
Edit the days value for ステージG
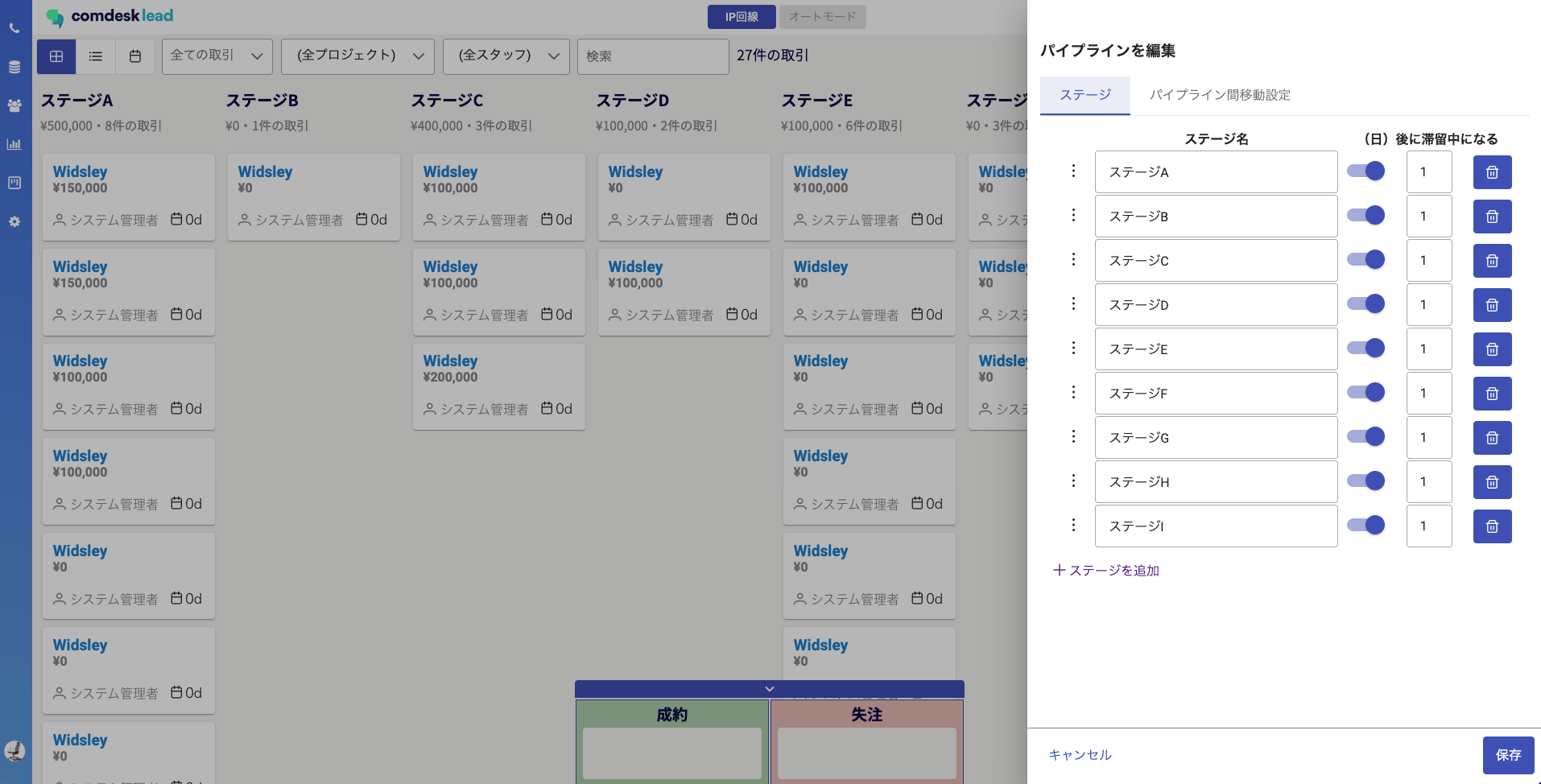click(x=1429, y=438)
